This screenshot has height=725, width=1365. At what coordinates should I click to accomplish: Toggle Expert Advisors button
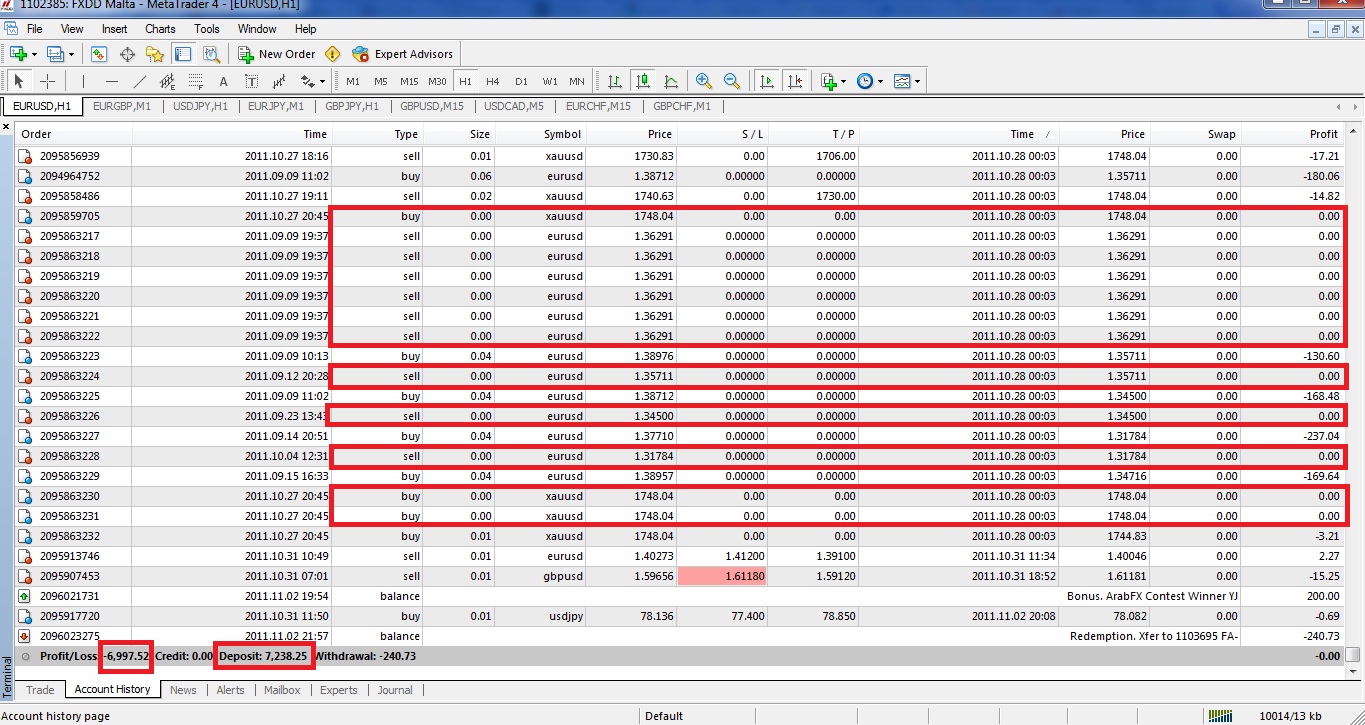coord(403,54)
